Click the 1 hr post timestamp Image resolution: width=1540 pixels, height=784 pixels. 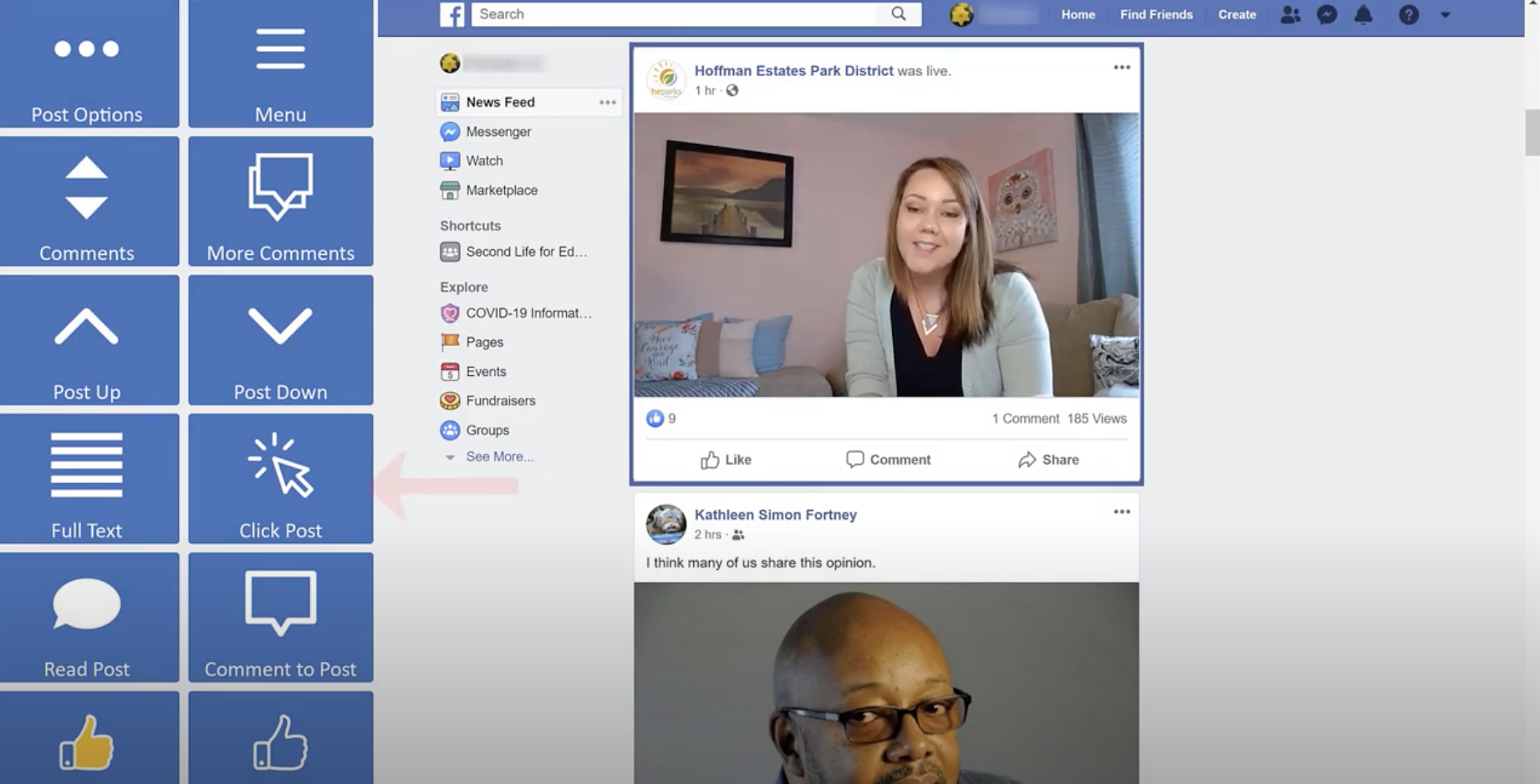[705, 90]
